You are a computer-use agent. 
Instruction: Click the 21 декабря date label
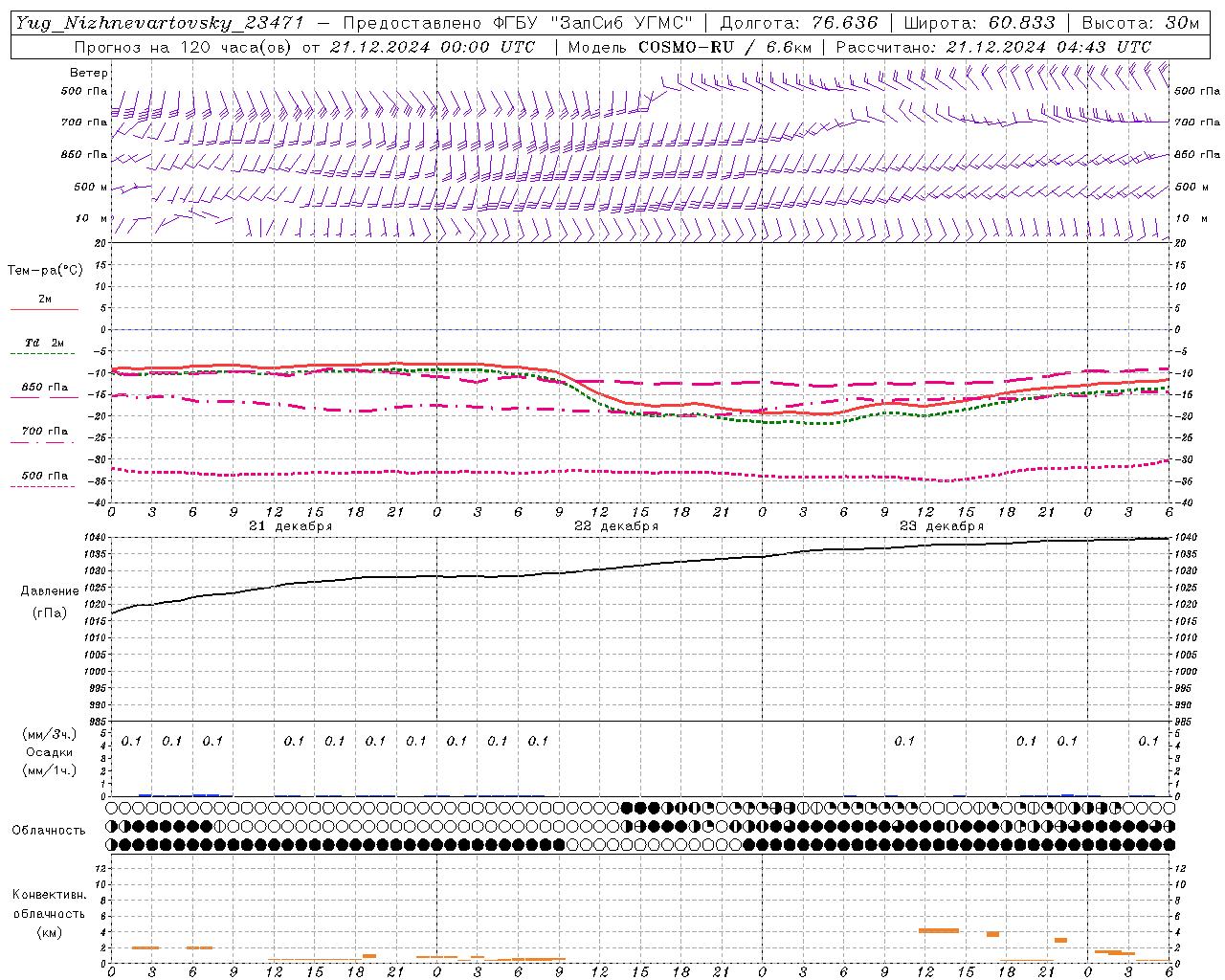tap(291, 526)
